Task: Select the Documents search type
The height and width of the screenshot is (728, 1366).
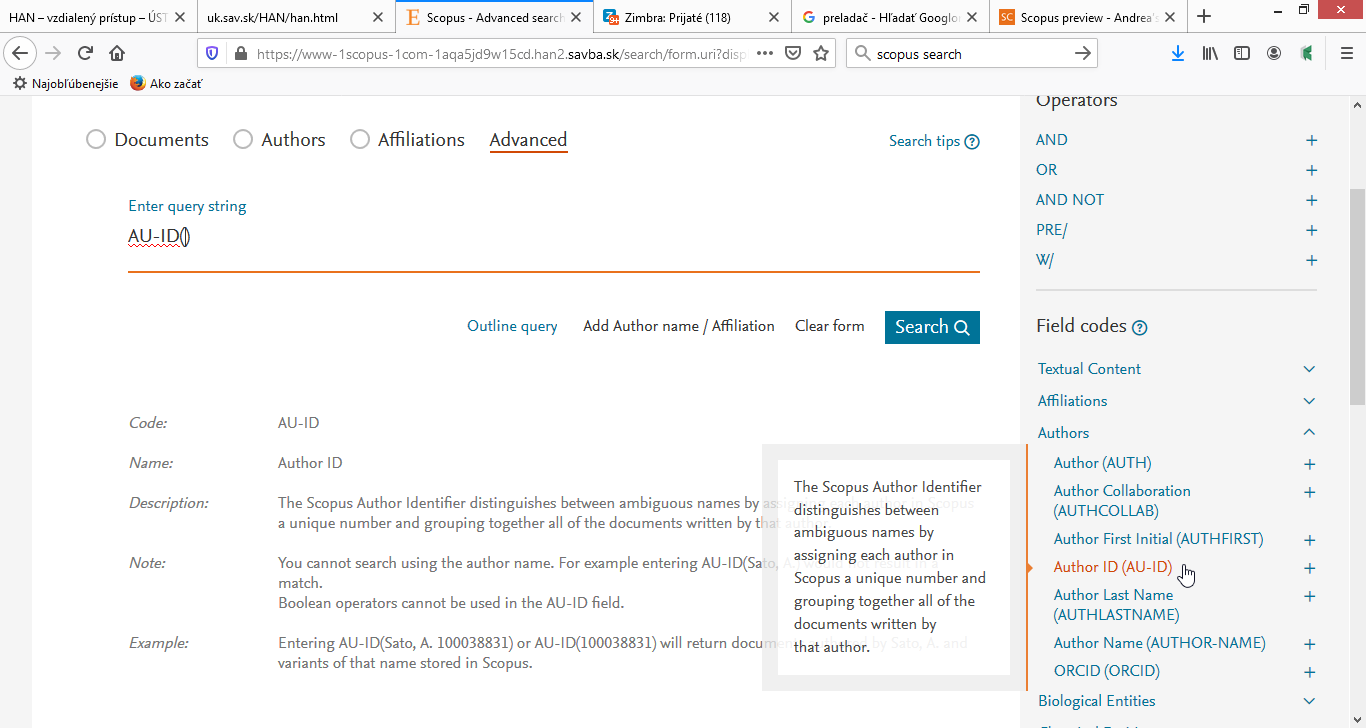Action: tap(96, 140)
